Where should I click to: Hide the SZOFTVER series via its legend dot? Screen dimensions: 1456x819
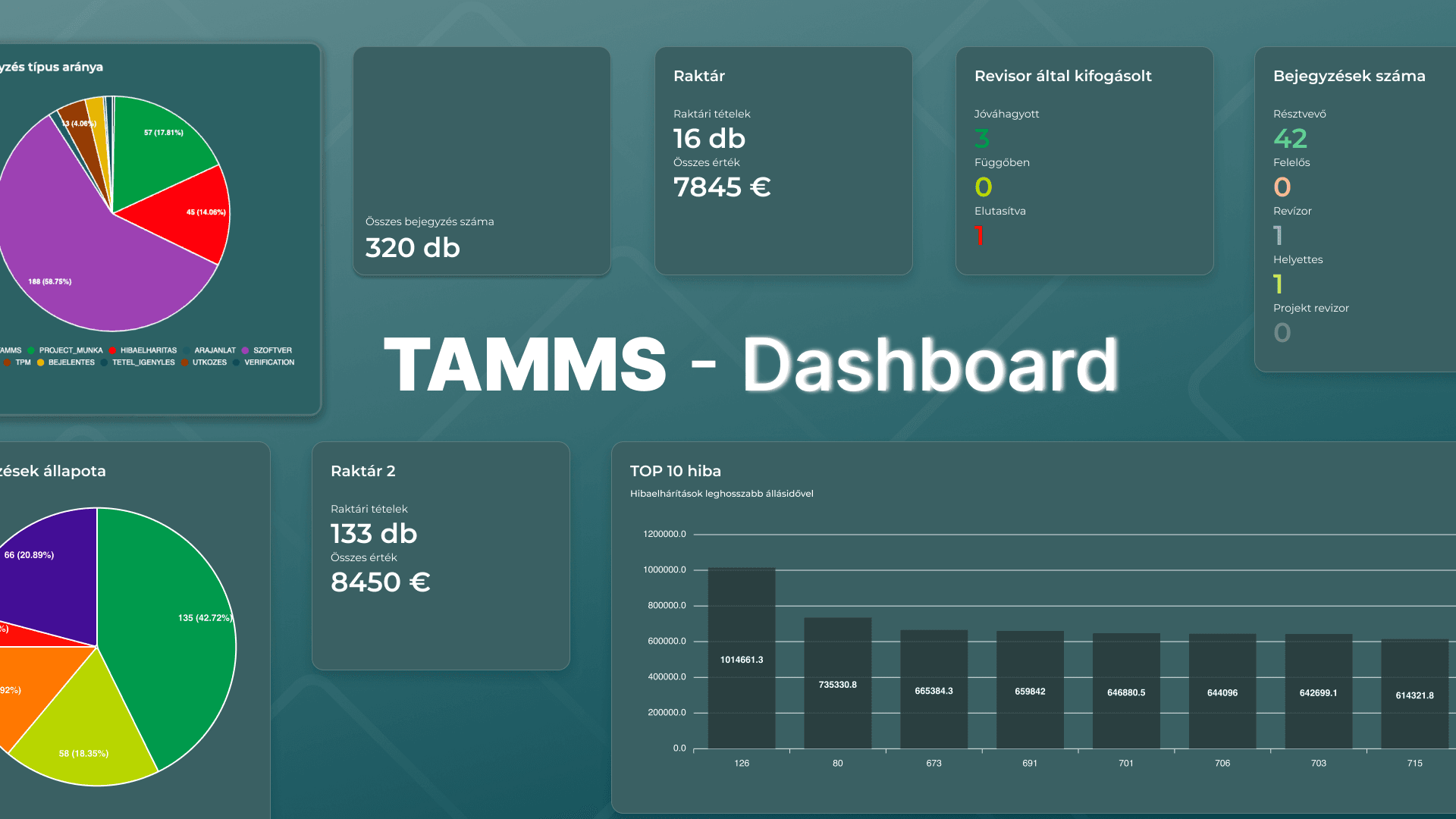(244, 350)
